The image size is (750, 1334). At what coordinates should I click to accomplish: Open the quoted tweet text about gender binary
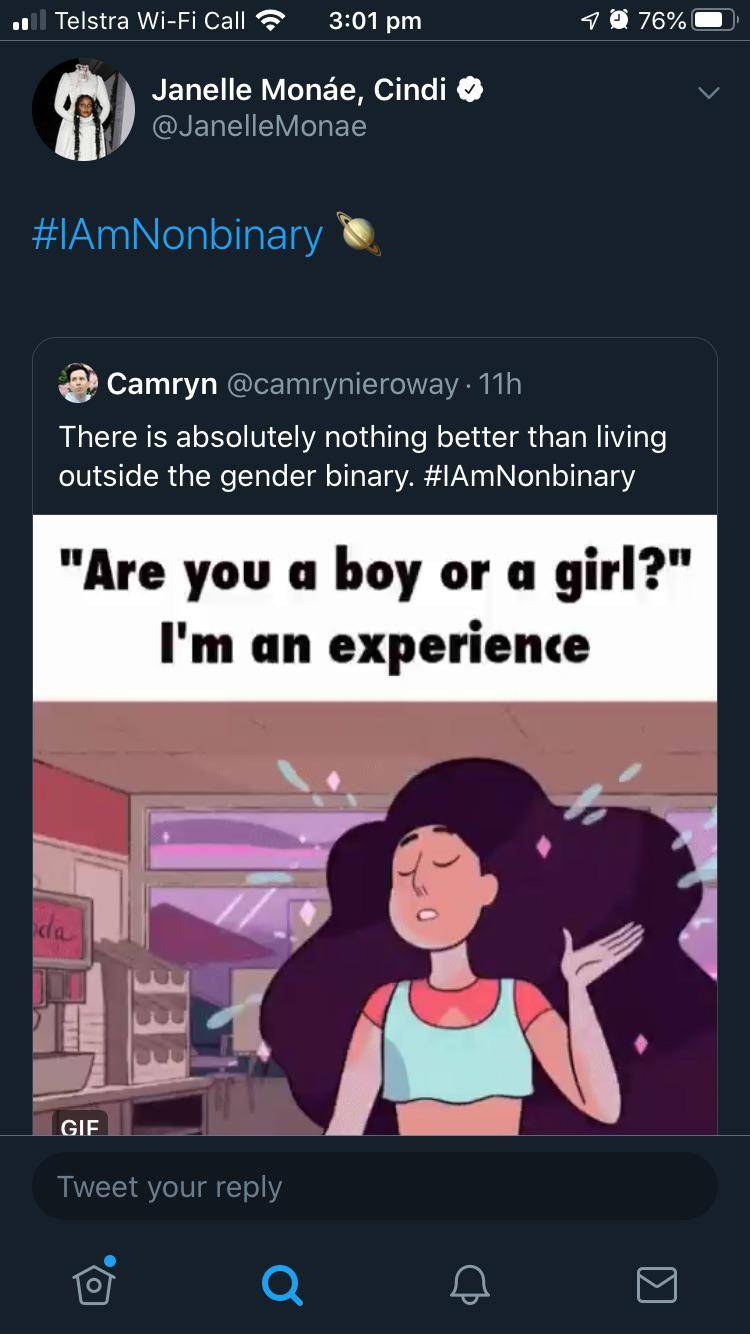coord(363,456)
